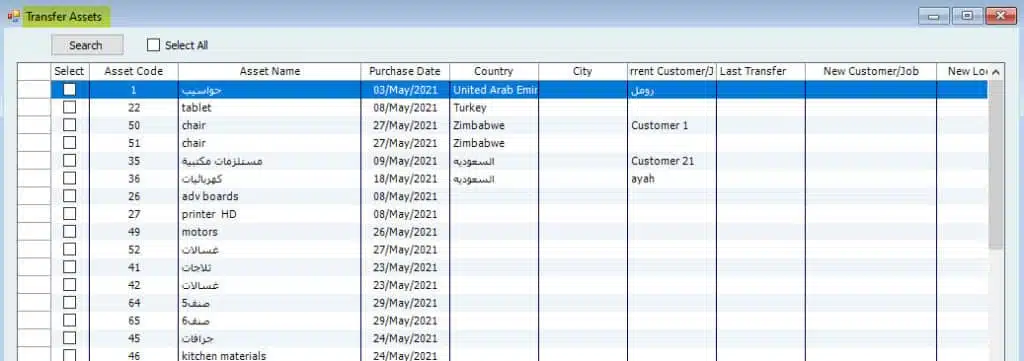Tick the printer HD row checkbox
The width and height of the screenshot is (1024, 361).
point(69,213)
